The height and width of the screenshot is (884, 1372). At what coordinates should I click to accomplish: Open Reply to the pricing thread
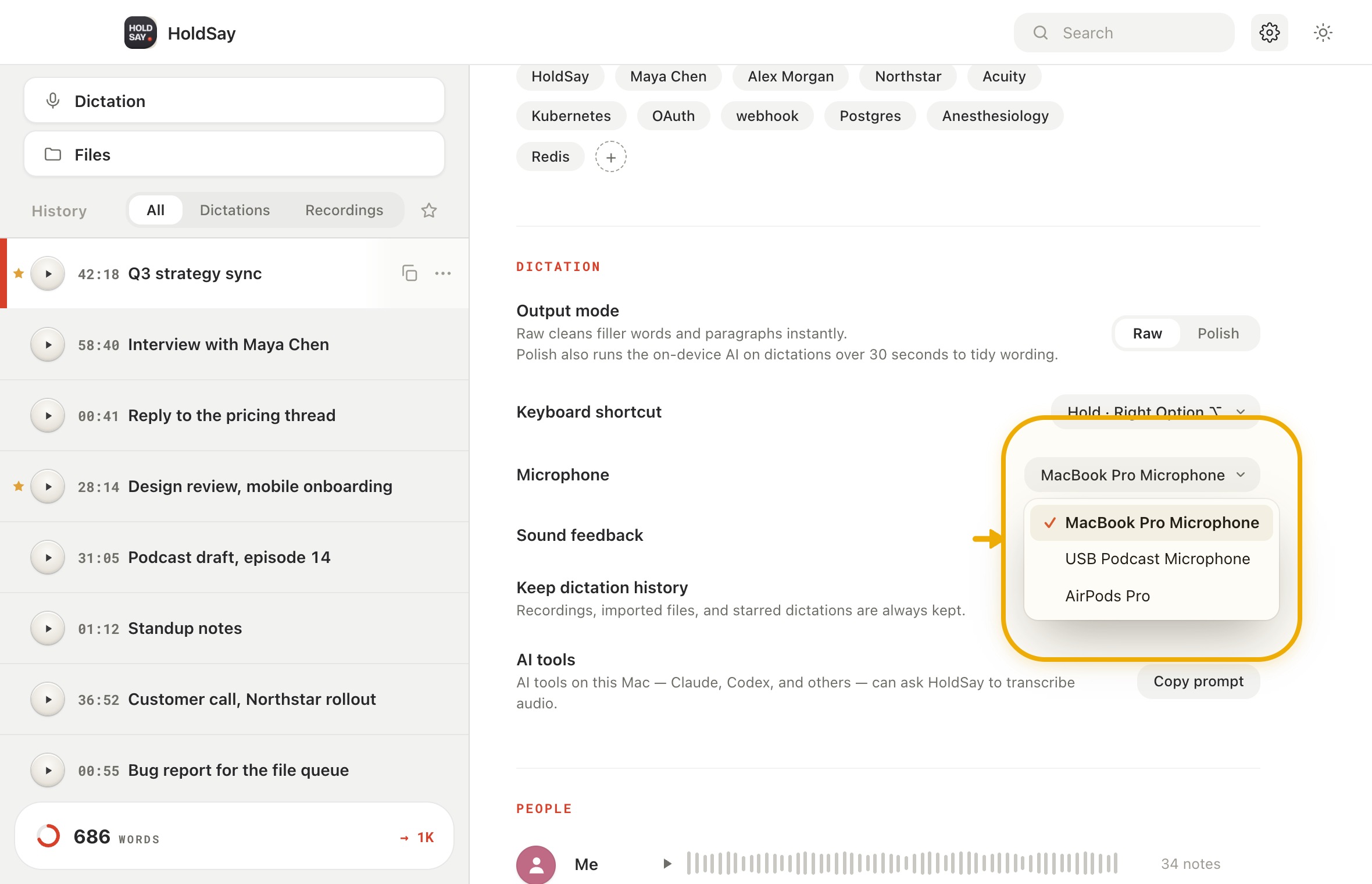pyautogui.click(x=234, y=415)
